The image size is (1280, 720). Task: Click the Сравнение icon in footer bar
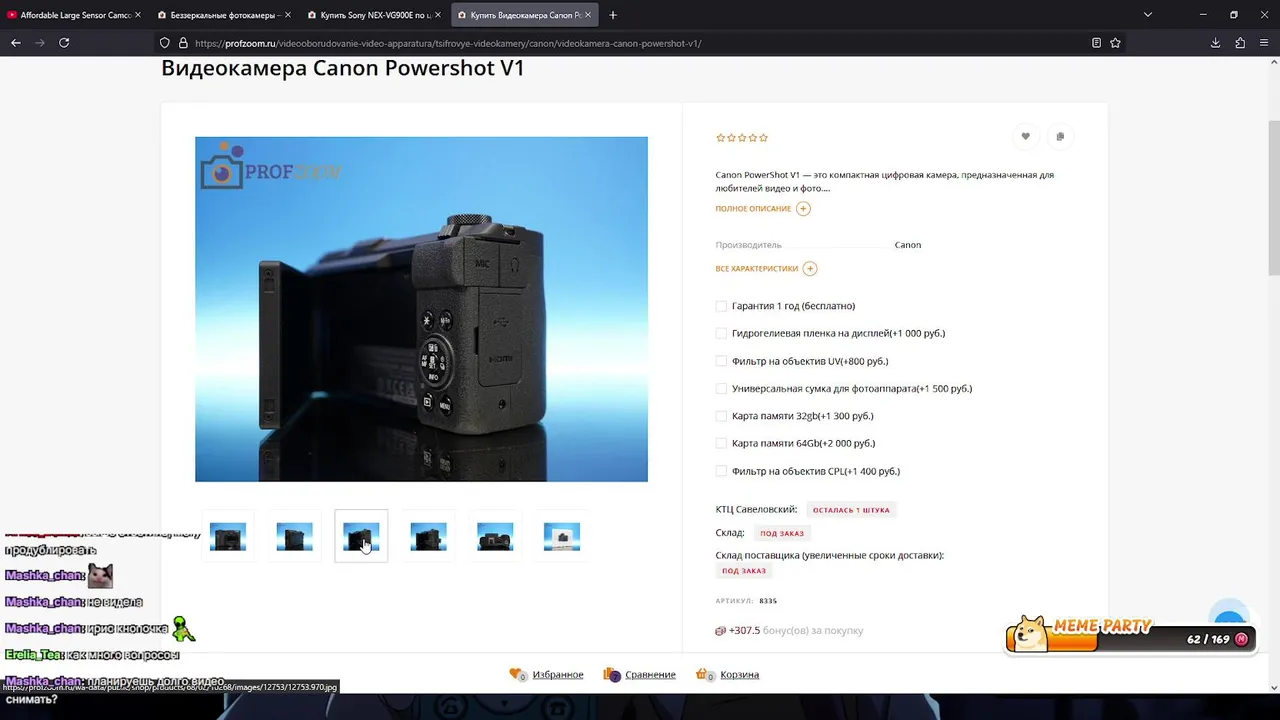click(612, 675)
